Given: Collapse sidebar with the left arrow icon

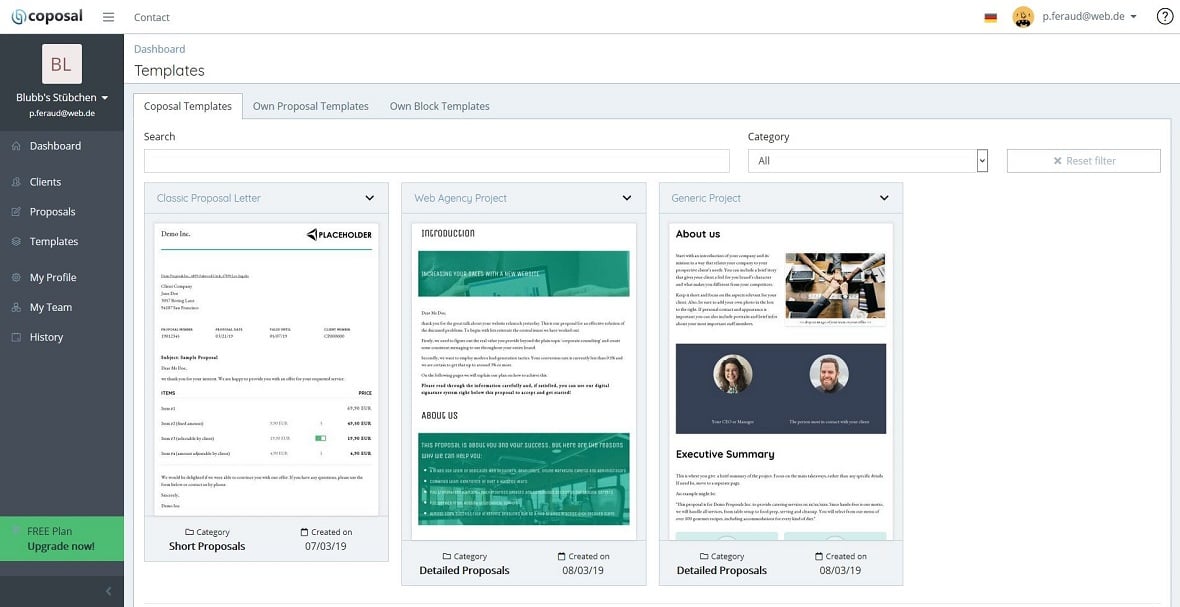Looking at the screenshot, I should coord(108,591).
